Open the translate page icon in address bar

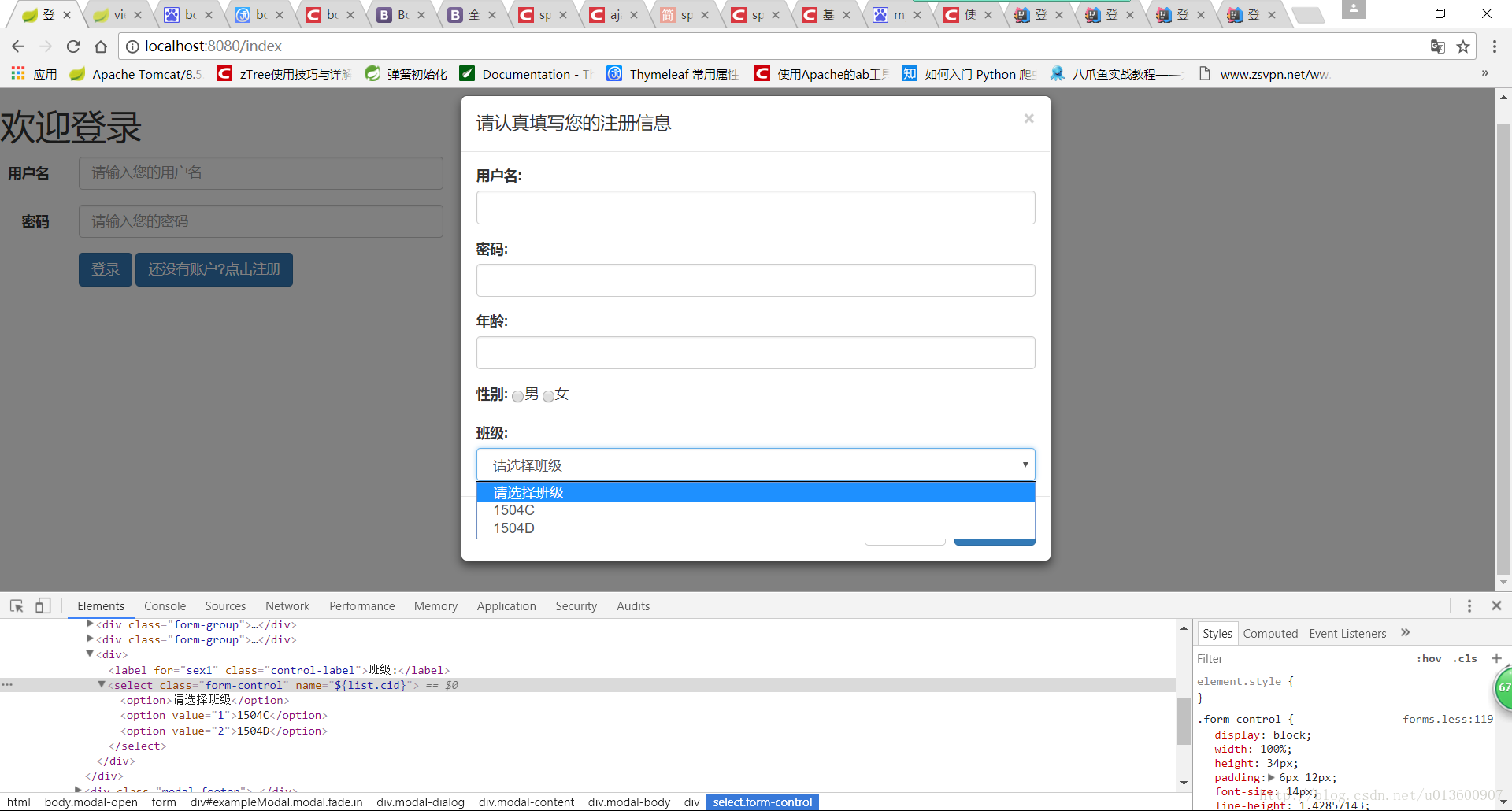[1438, 46]
